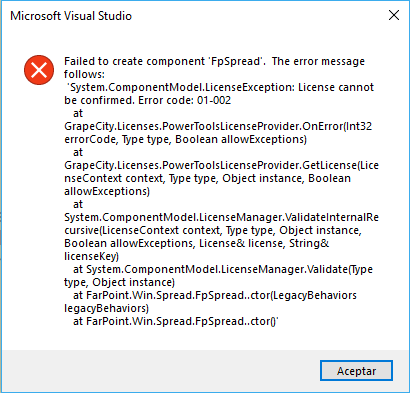This screenshot has width=410, height=393.
Task: Click the Aceptar button
Action: 356,370
